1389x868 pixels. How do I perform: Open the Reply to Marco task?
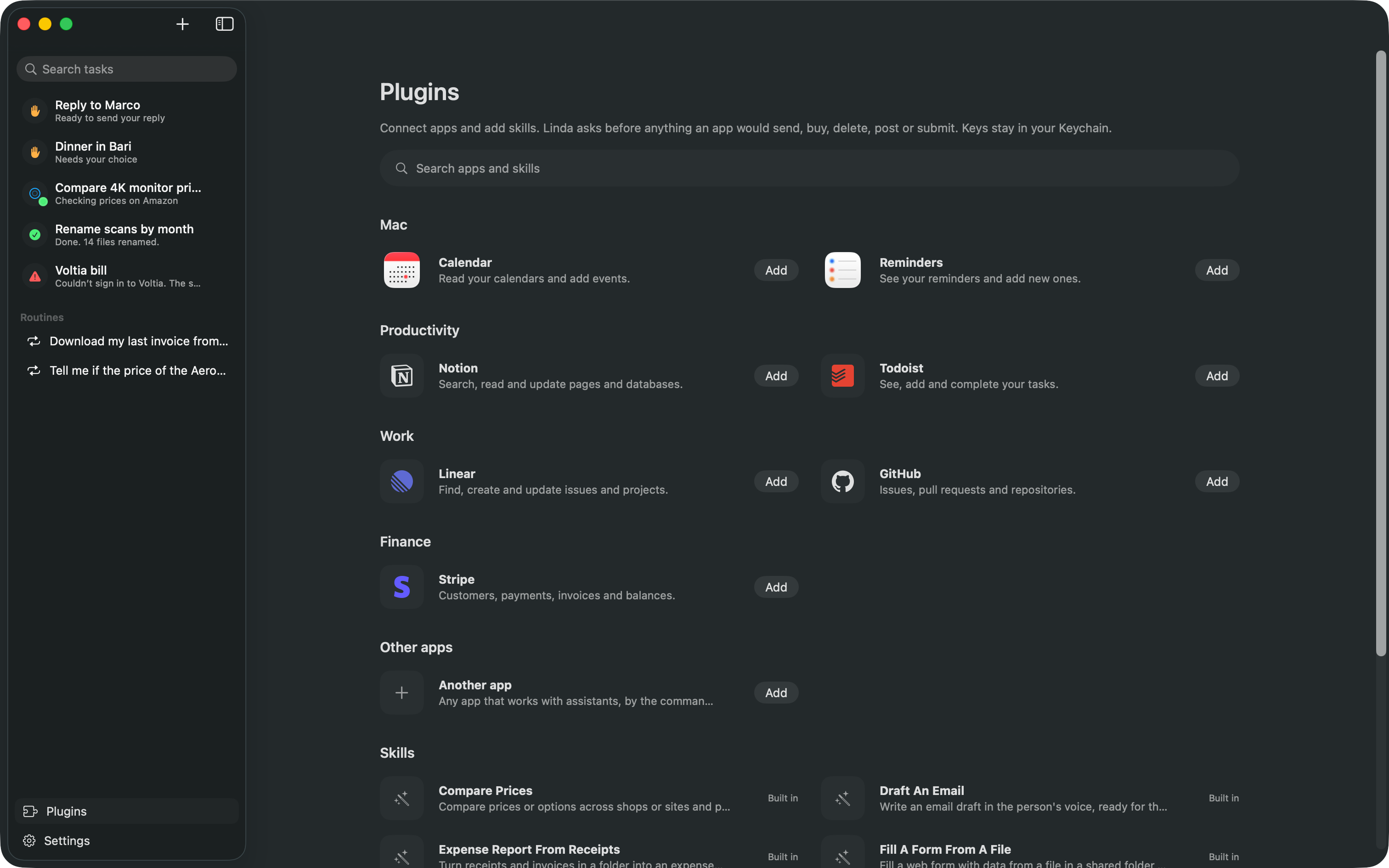tap(126, 111)
